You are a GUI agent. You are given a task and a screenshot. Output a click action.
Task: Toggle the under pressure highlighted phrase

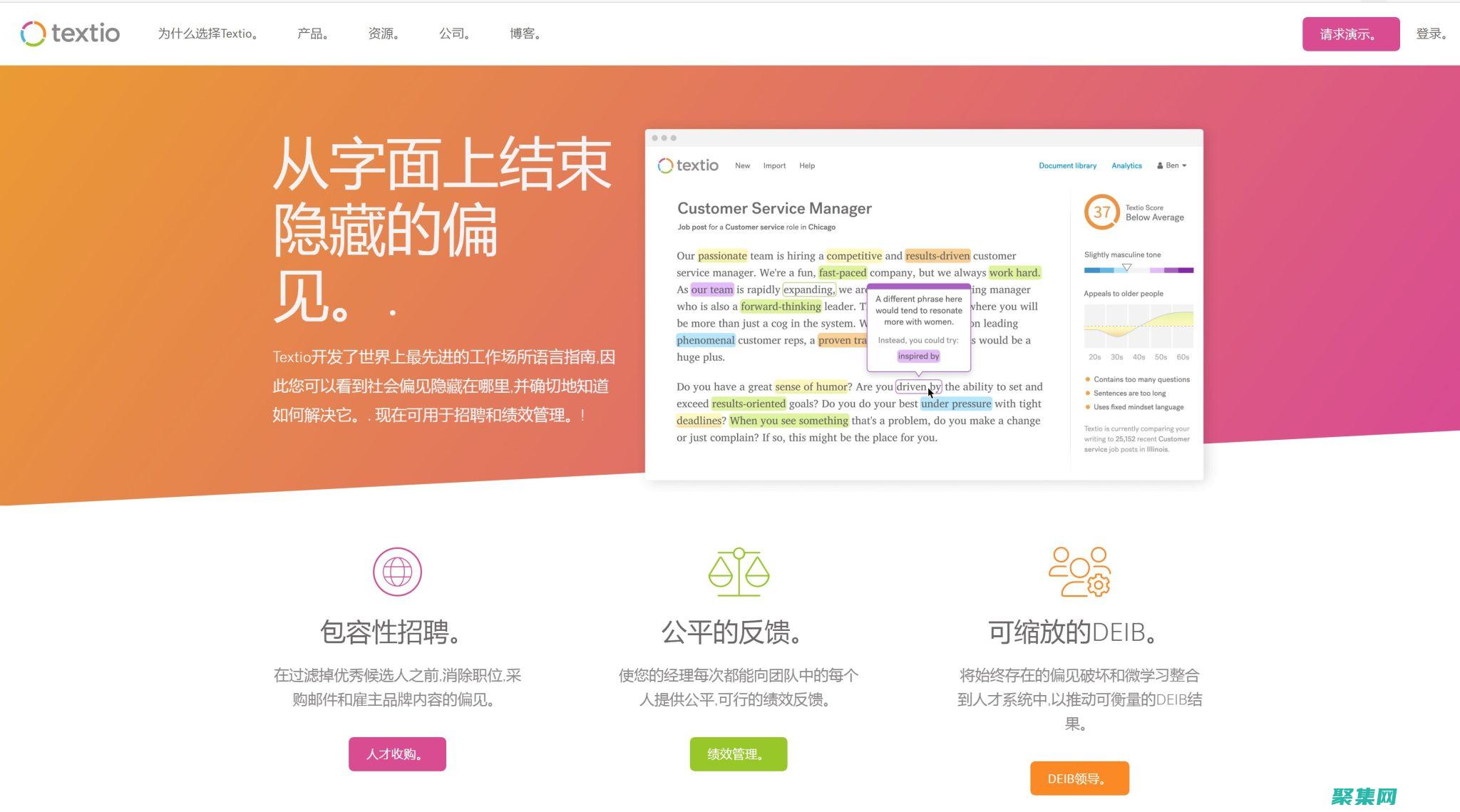coord(956,404)
